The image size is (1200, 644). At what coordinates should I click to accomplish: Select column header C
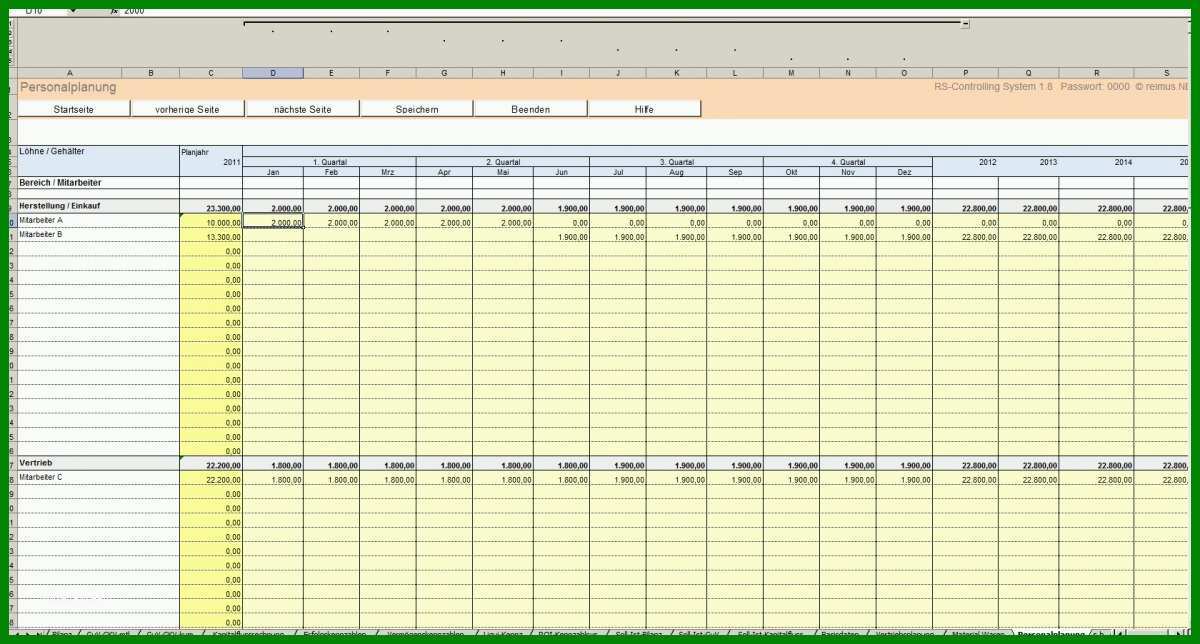coord(211,73)
